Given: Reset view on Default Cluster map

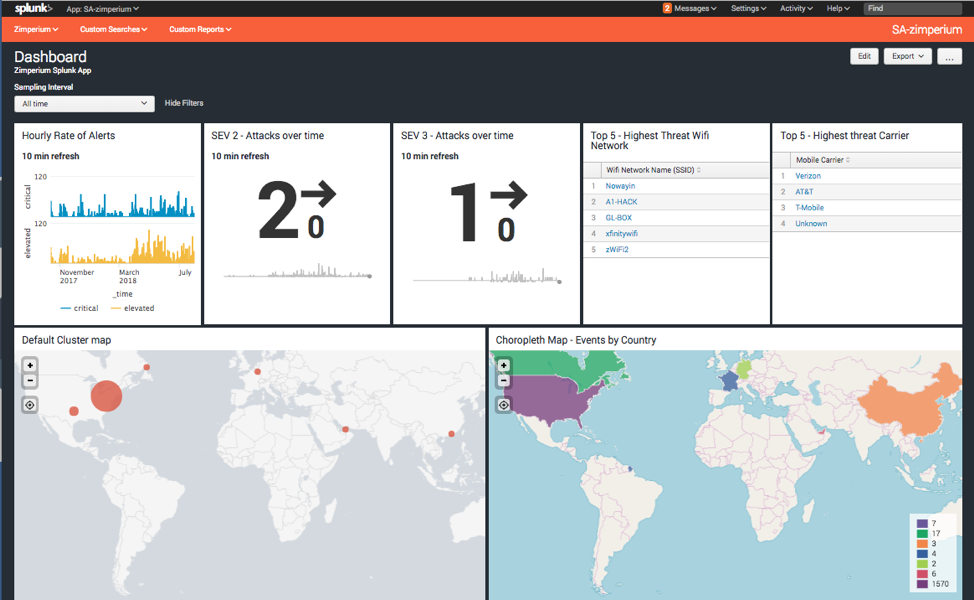Looking at the screenshot, I should pos(30,405).
